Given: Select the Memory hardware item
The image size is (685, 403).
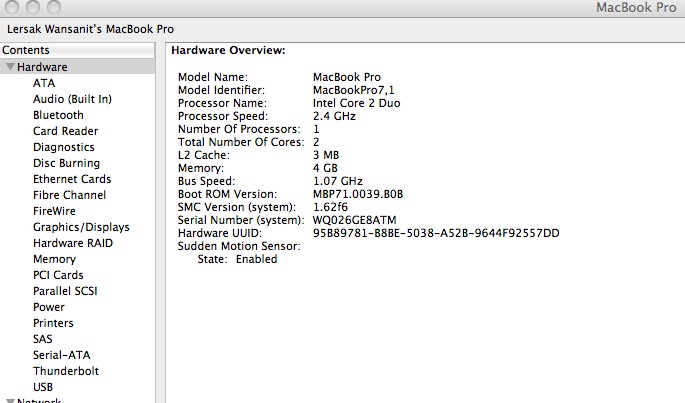Looking at the screenshot, I should (54, 259).
